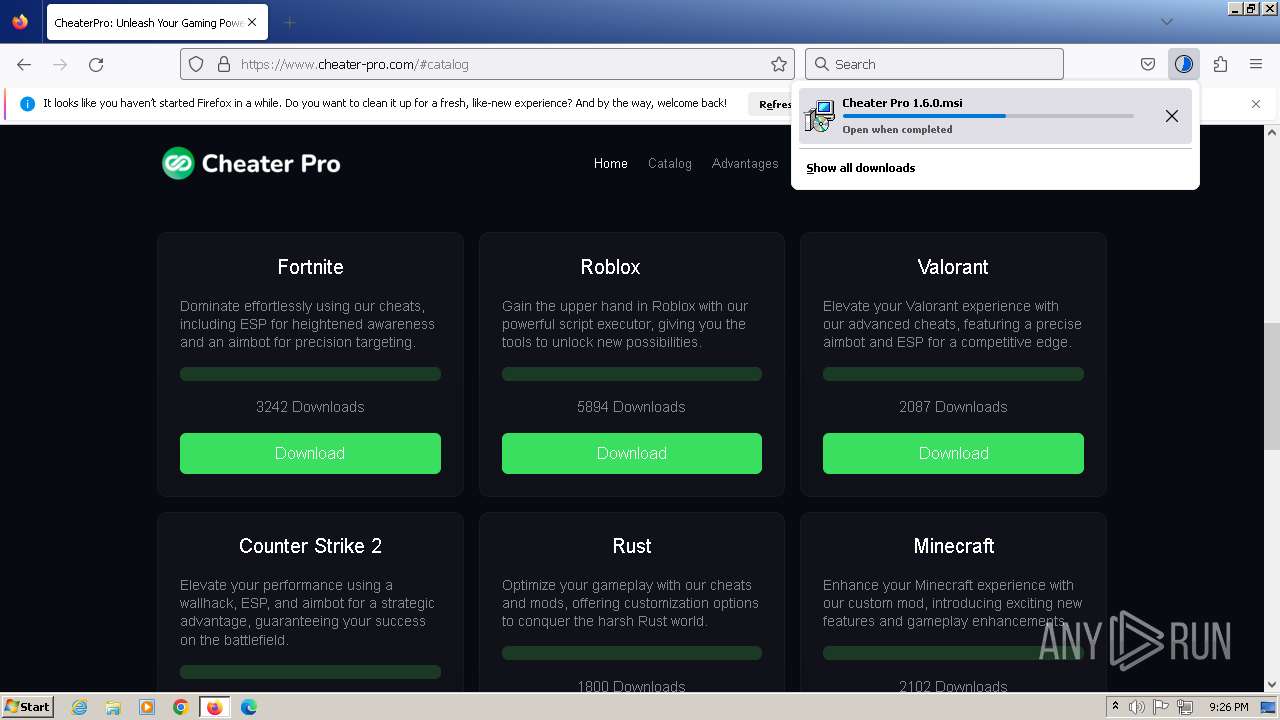Click the Fortnite card title

click(x=310, y=267)
